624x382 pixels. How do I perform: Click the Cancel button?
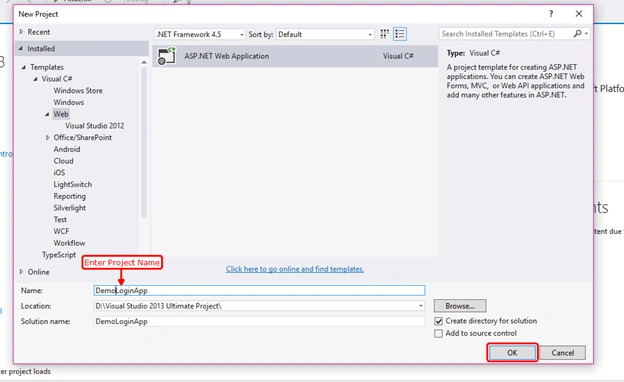click(x=563, y=353)
